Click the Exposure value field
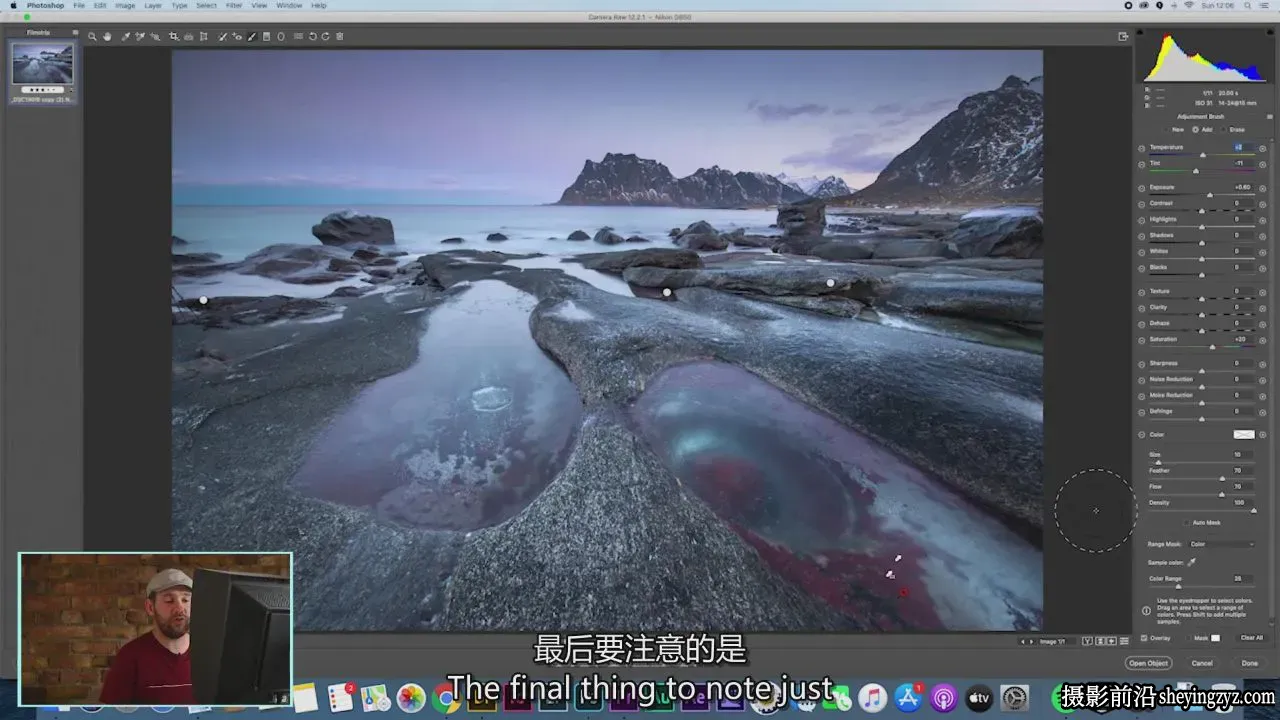1280x720 pixels. (1242, 187)
